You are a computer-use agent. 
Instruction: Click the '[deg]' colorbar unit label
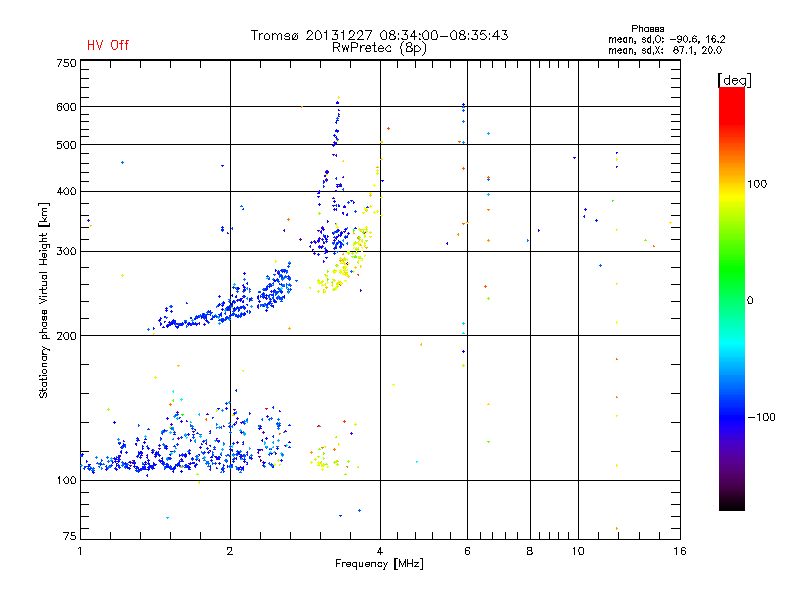(x=734, y=80)
